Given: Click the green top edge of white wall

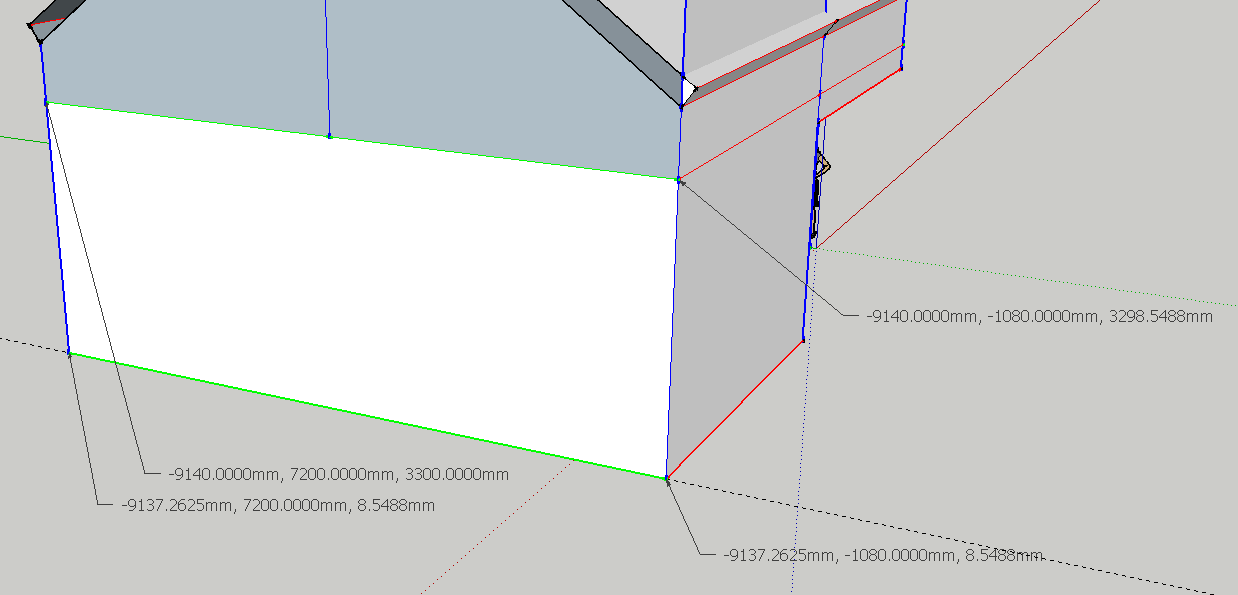Looking at the screenshot, I should [x=500, y=158].
